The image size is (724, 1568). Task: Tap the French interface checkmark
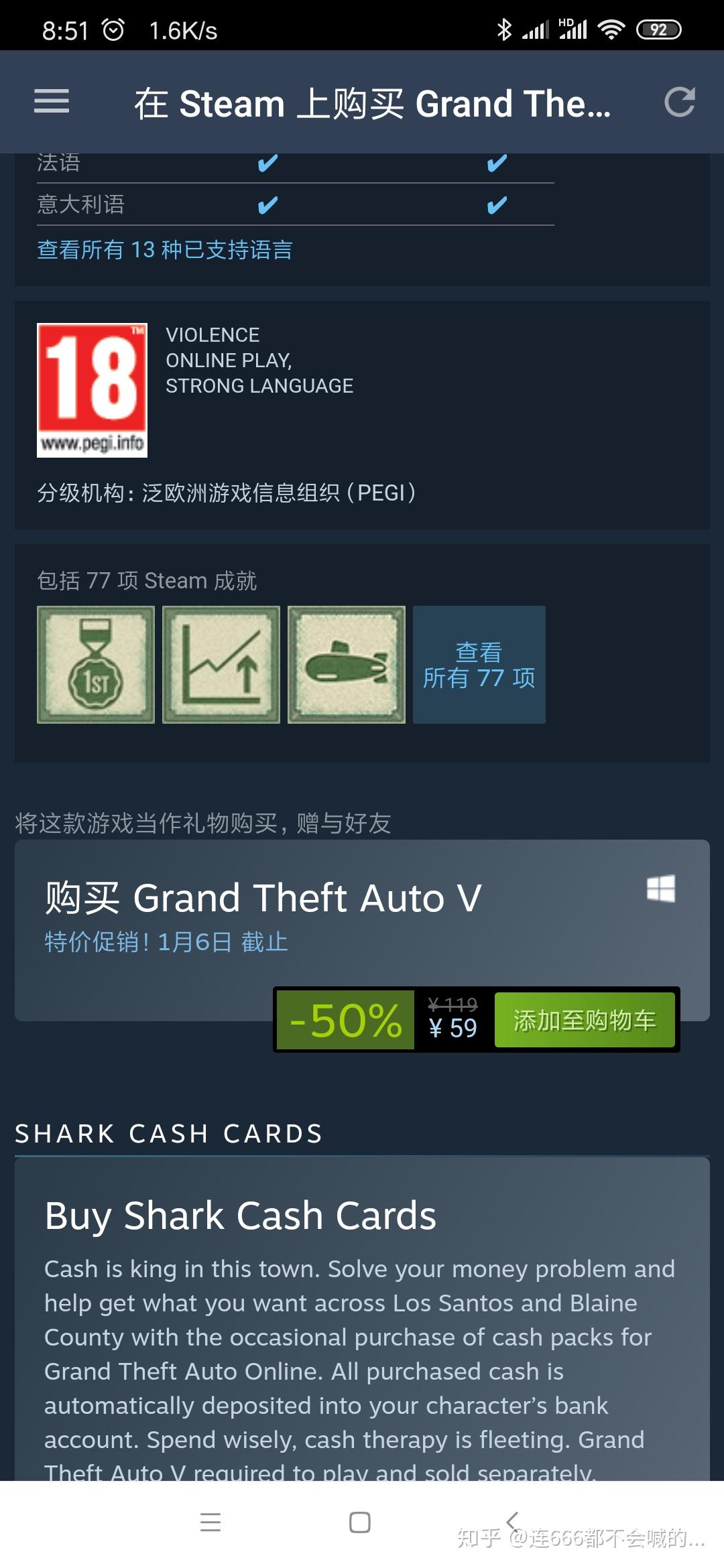pyautogui.click(x=267, y=163)
